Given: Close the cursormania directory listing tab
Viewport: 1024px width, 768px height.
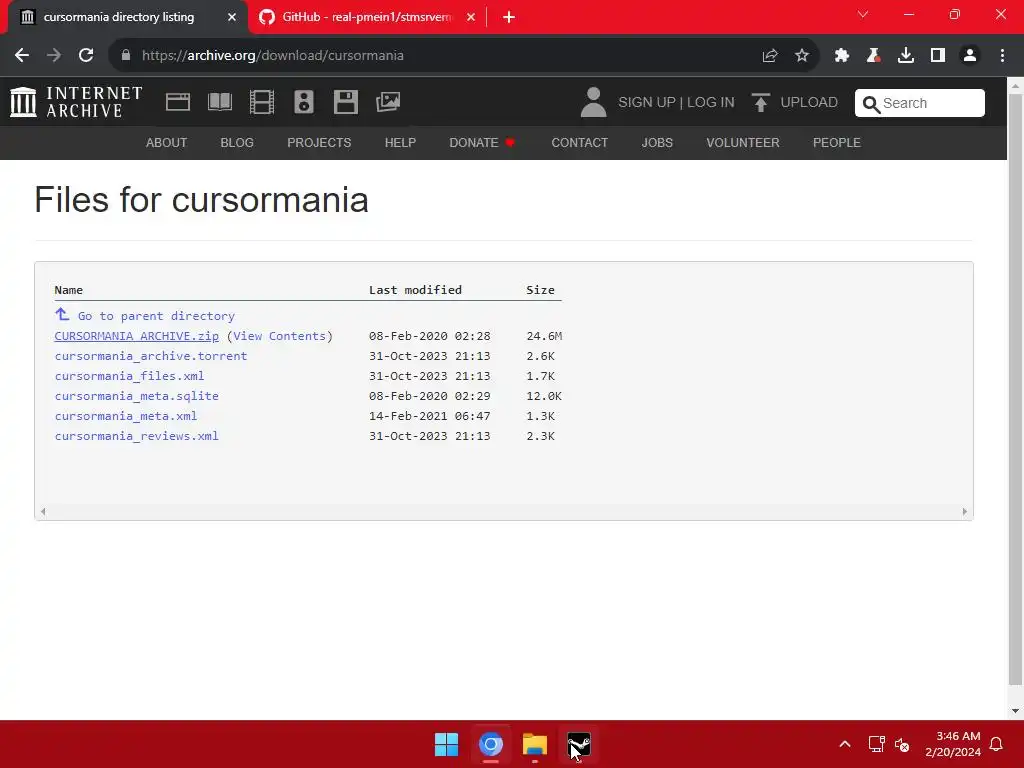Looking at the screenshot, I should 232,17.
